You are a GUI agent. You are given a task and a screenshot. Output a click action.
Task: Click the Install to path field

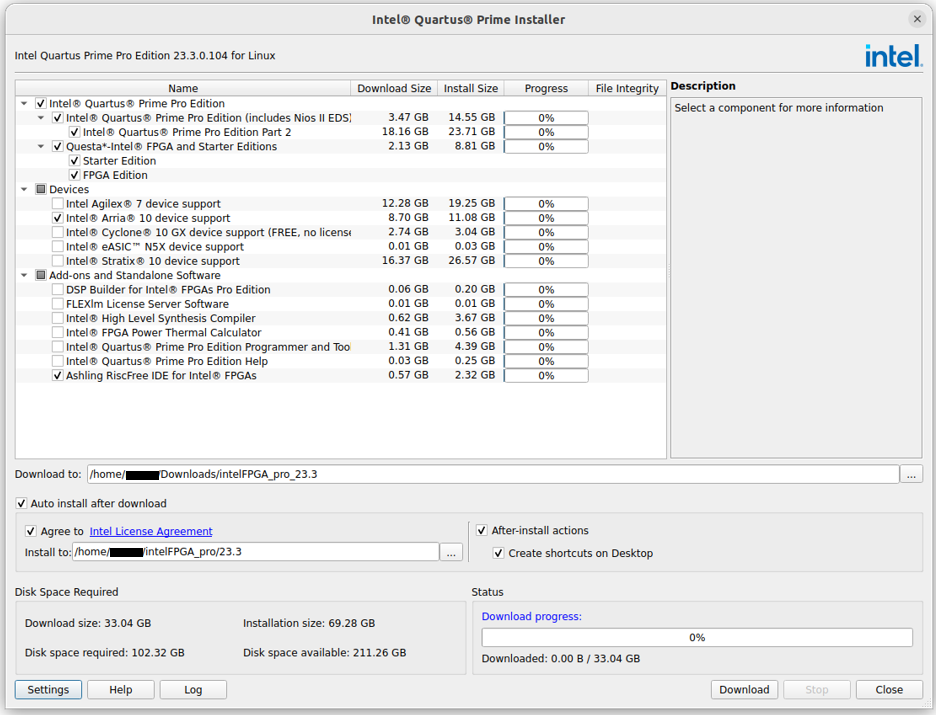pyautogui.click(x=255, y=552)
